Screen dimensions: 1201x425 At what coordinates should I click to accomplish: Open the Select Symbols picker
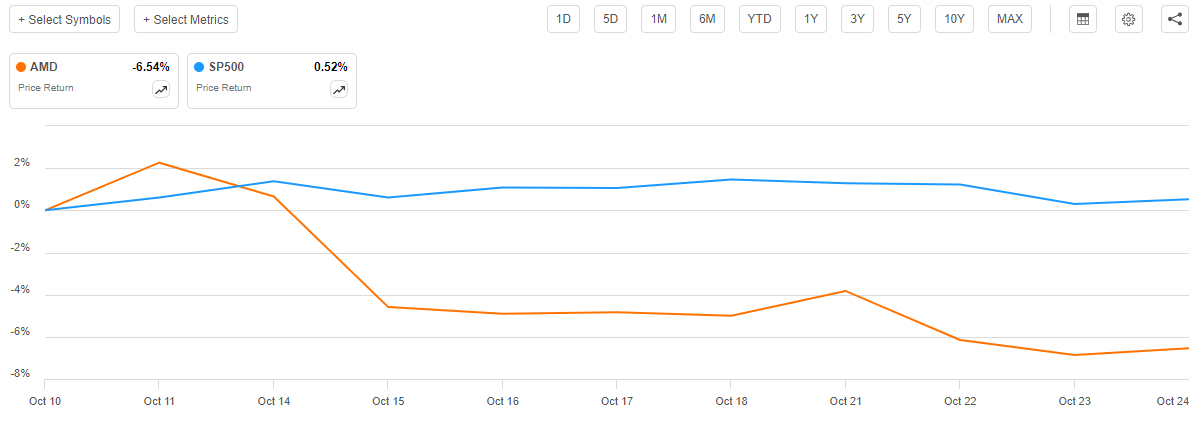pyautogui.click(x=65, y=19)
